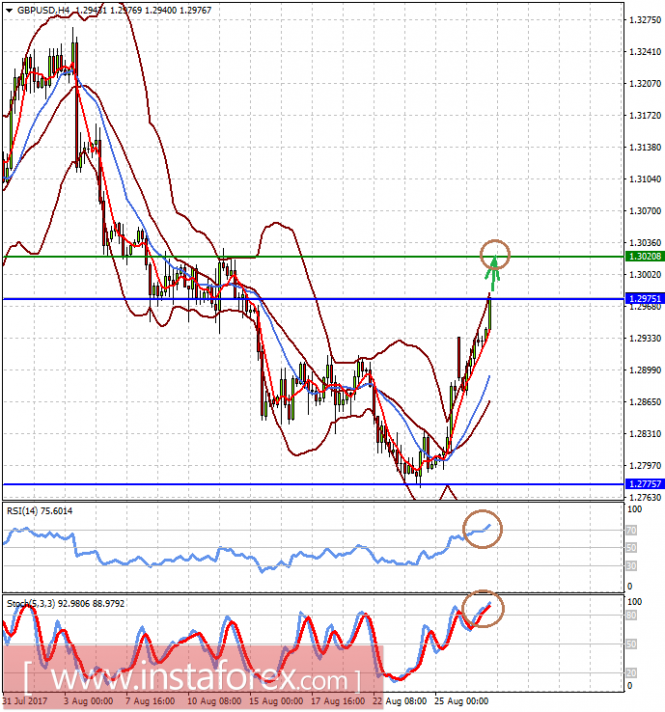The width and height of the screenshot is (665, 712).
Task: Click the RSI scale value 70
Action: (631, 530)
